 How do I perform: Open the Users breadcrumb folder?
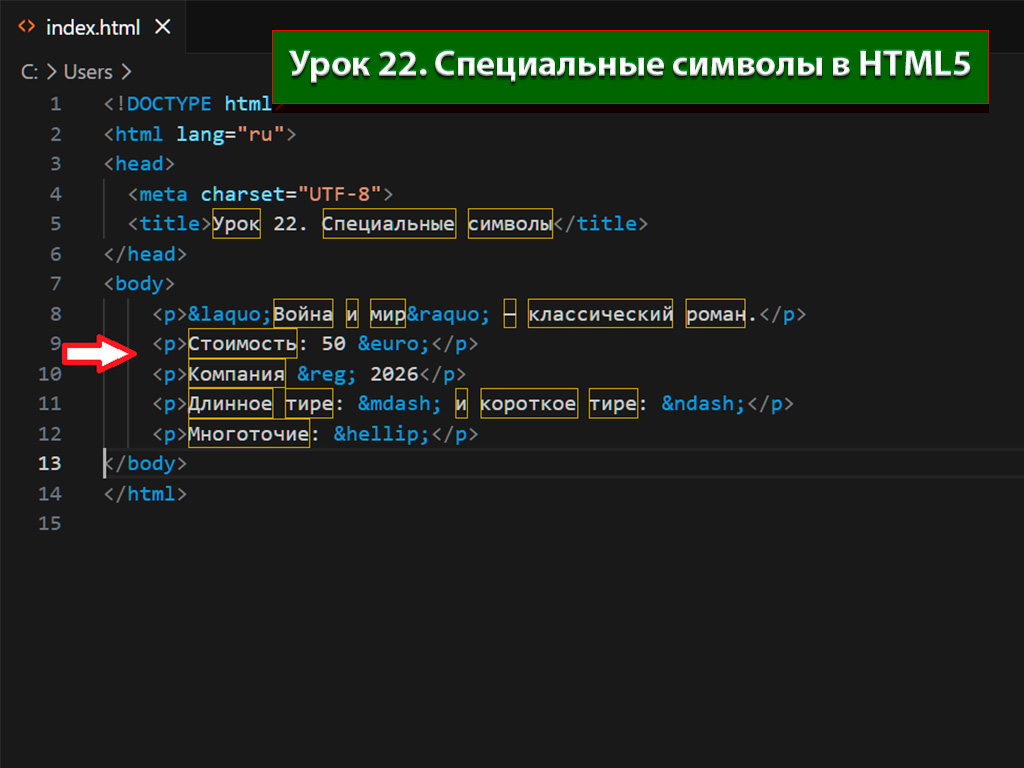tap(88, 72)
